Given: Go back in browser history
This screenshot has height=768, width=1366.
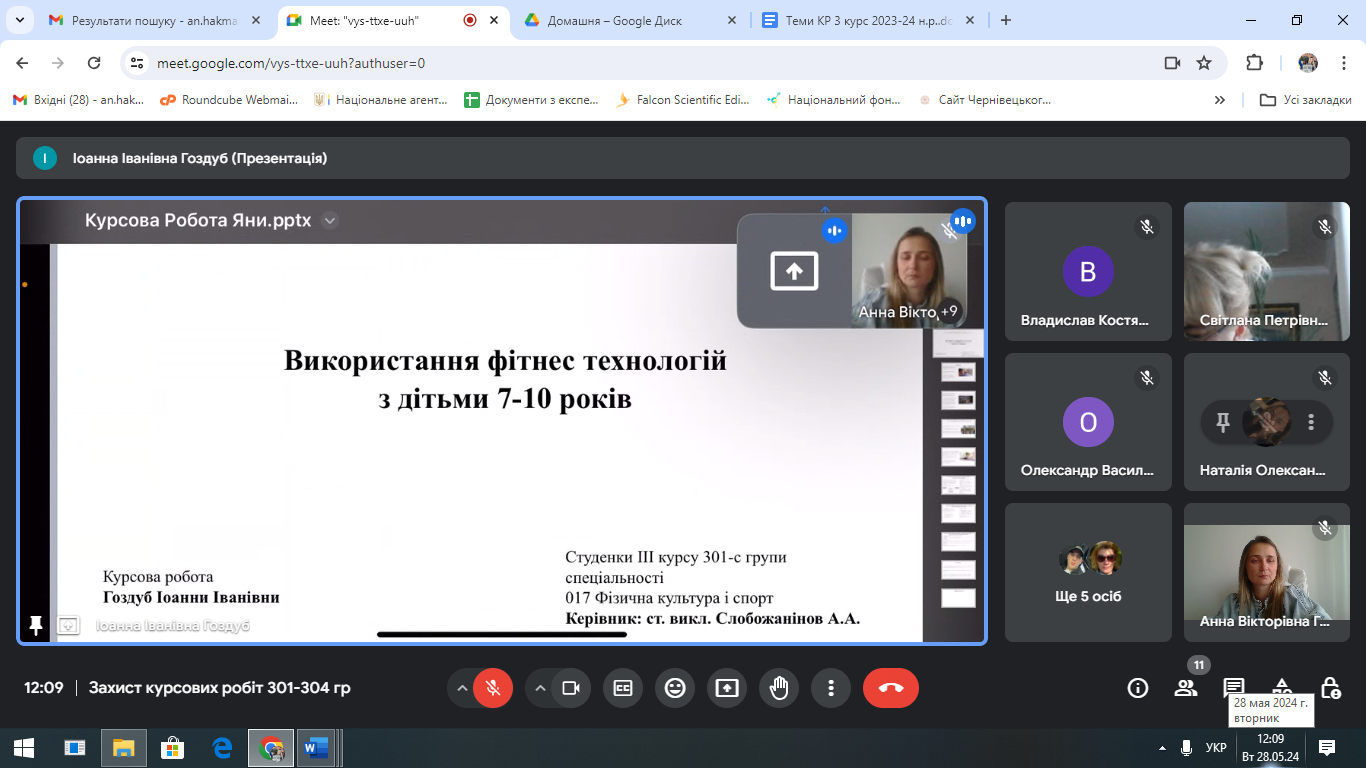Looking at the screenshot, I should (x=23, y=63).
